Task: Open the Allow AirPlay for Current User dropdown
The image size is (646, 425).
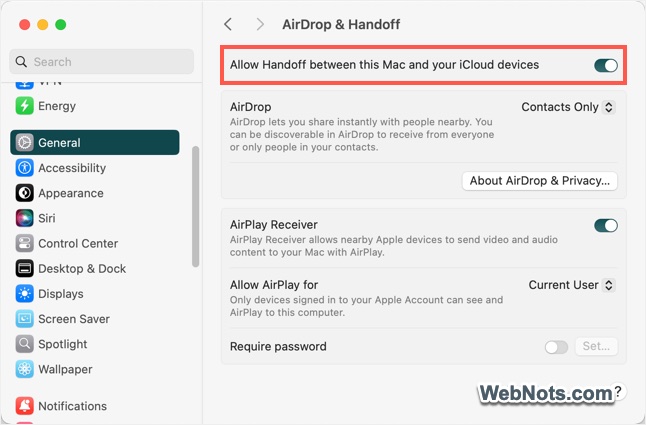Action: pyautogui.click(x=572, y=285)
